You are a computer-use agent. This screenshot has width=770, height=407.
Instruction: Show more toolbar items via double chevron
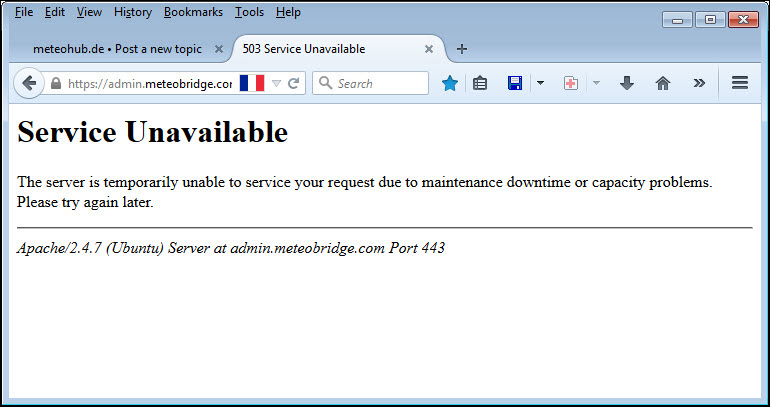pyautogui.click(x=699, y=83)
